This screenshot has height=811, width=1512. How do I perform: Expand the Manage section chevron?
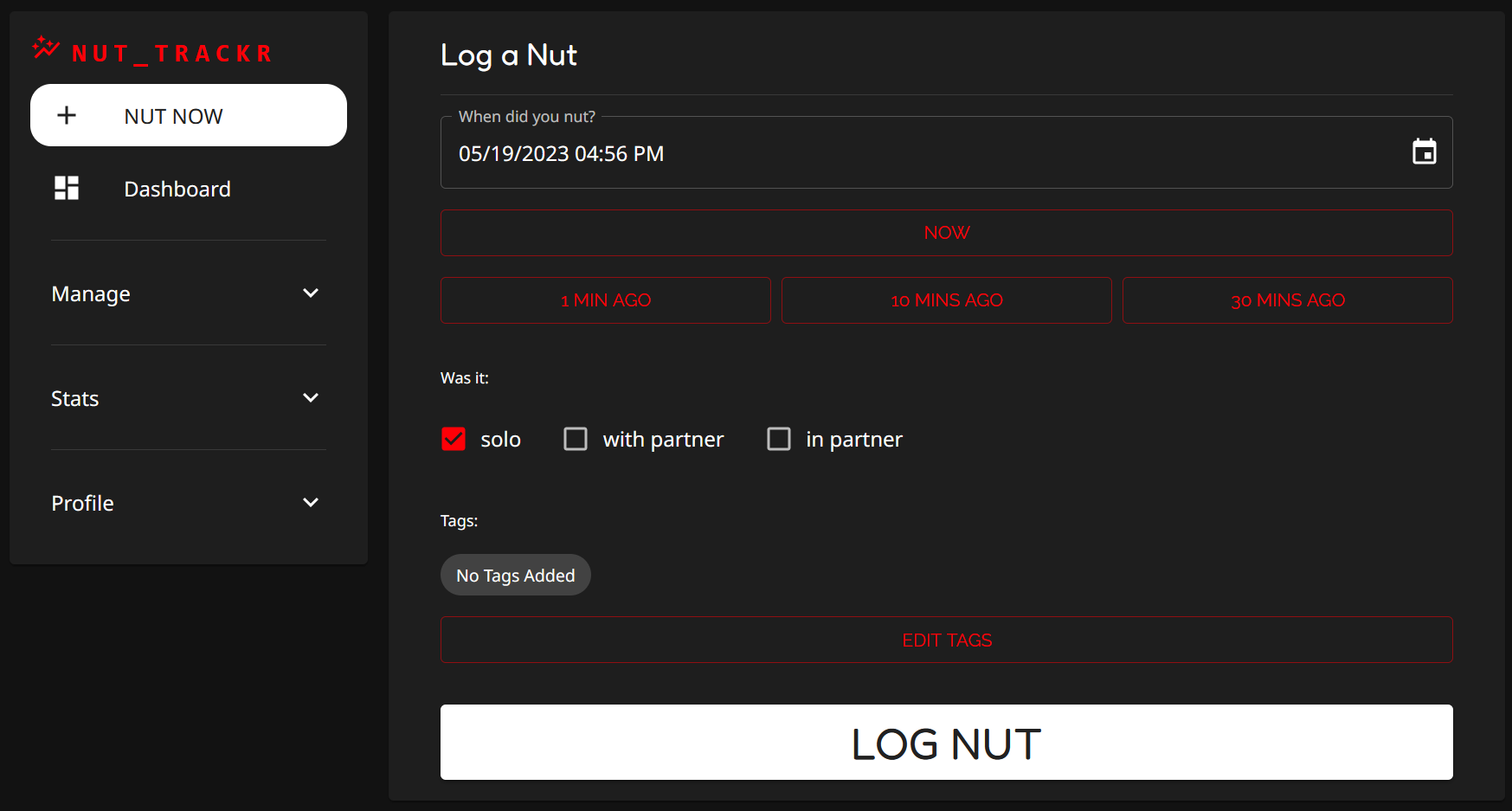click(x=311, y=293)
